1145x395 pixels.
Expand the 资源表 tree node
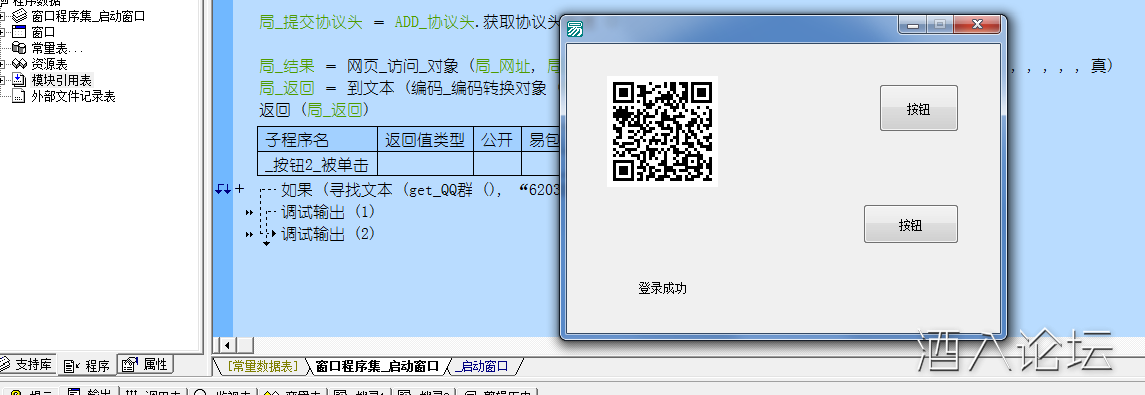tap(2, 64)
